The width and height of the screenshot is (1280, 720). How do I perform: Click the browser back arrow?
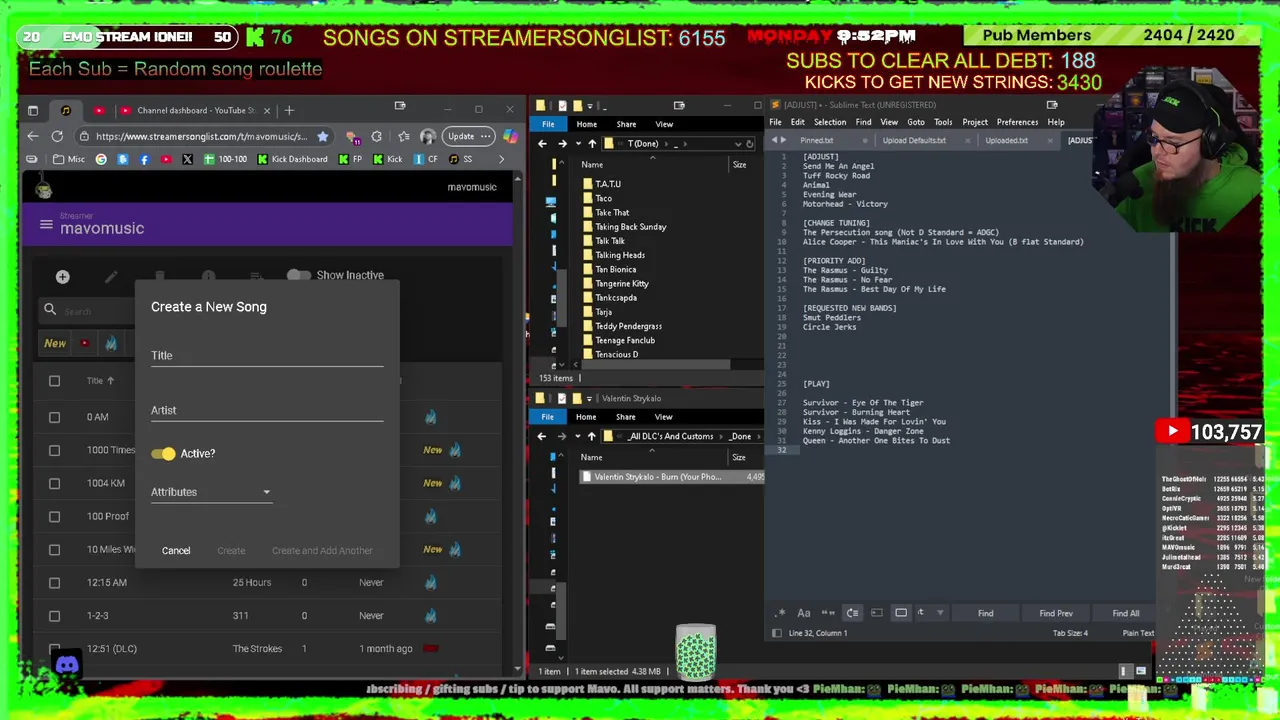pos(33,136)
